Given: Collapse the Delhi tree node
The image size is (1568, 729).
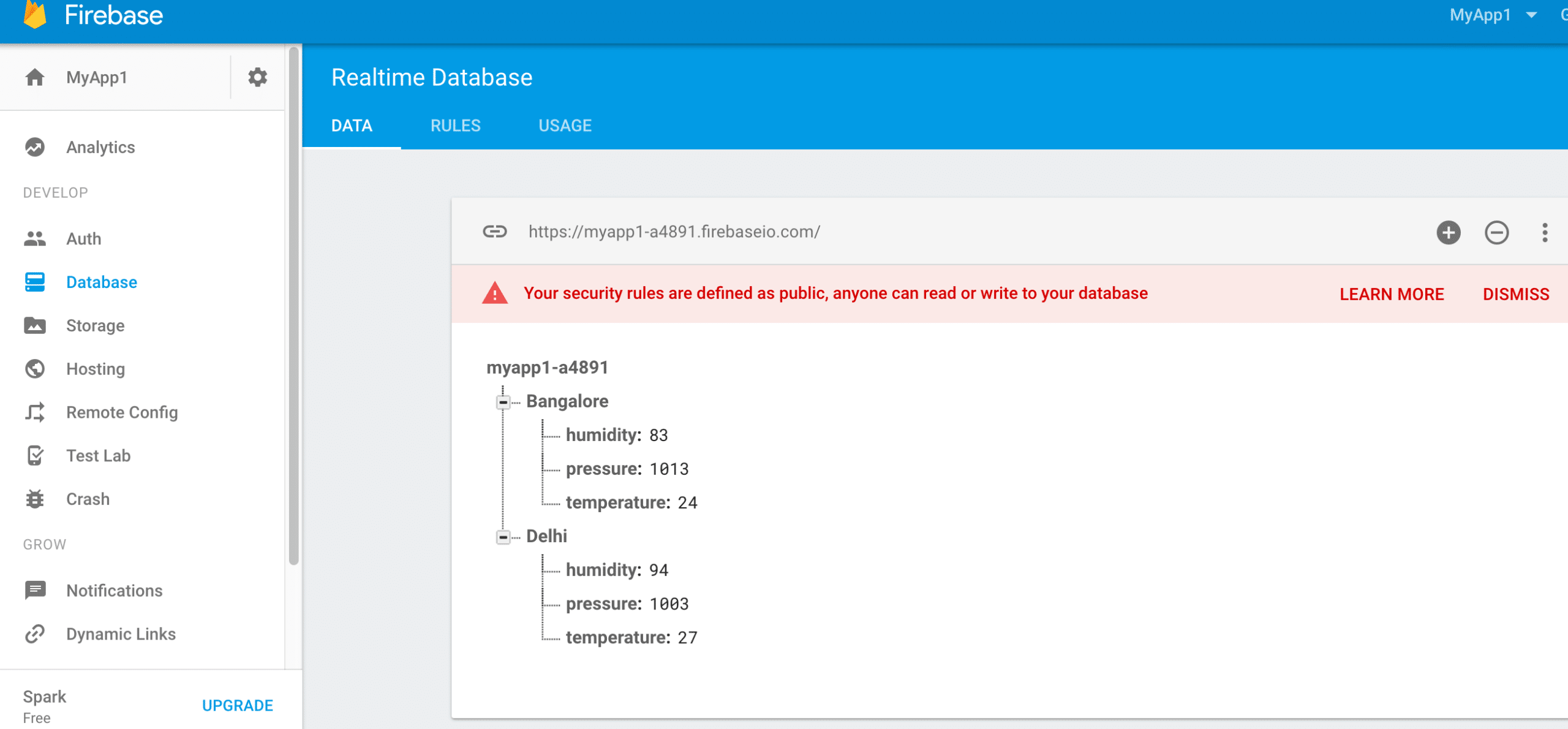Looking at the screenshot, I should coord(503,537).
